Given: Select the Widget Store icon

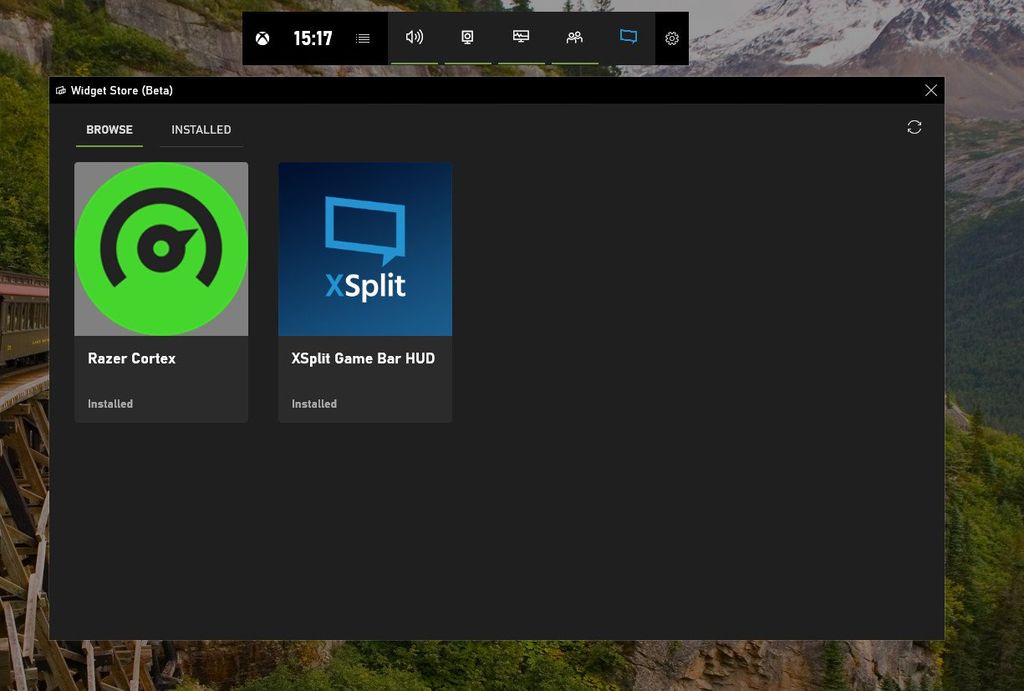Looking at the screenshot, I should 628,38.
